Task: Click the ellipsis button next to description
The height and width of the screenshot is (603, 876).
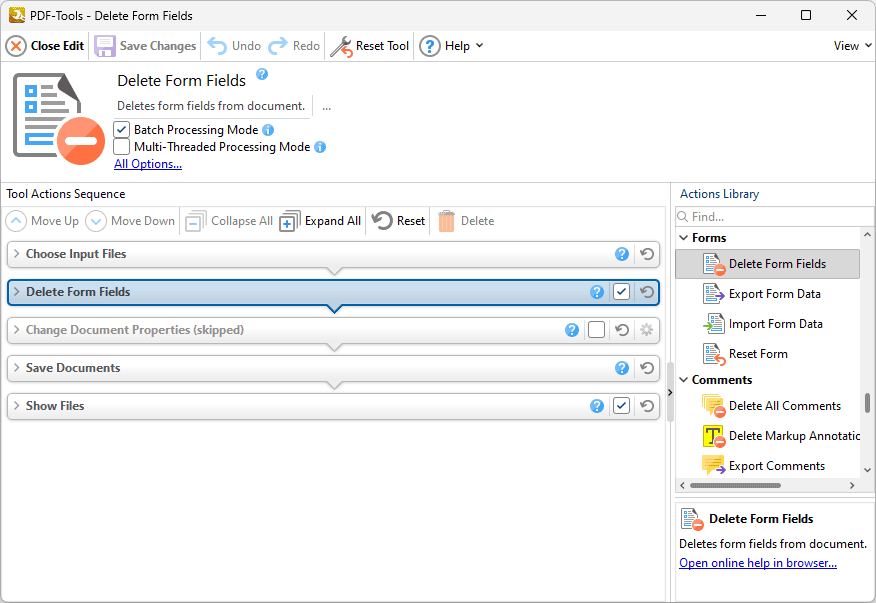Action: (327, 106)
